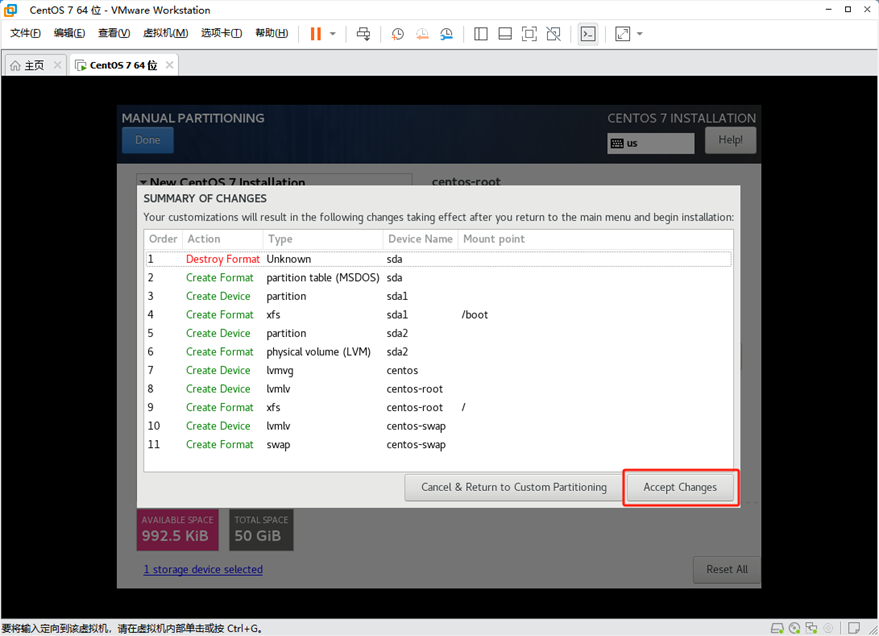Viewport: 879px width, 636px height.
Task: Open the 文件(F) menu
Action: pos(25,33)
